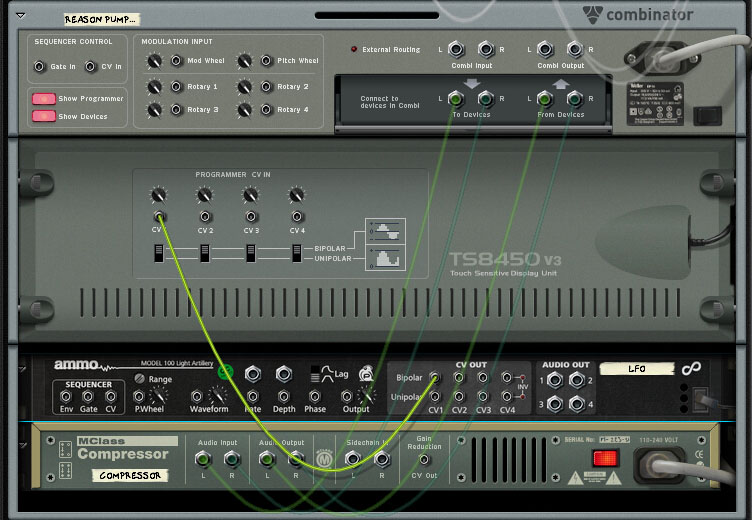Adjust the Ammo Waveform CV trim knob
The width and height of the screenshot is (752, 520).
[x=218, y=396]
